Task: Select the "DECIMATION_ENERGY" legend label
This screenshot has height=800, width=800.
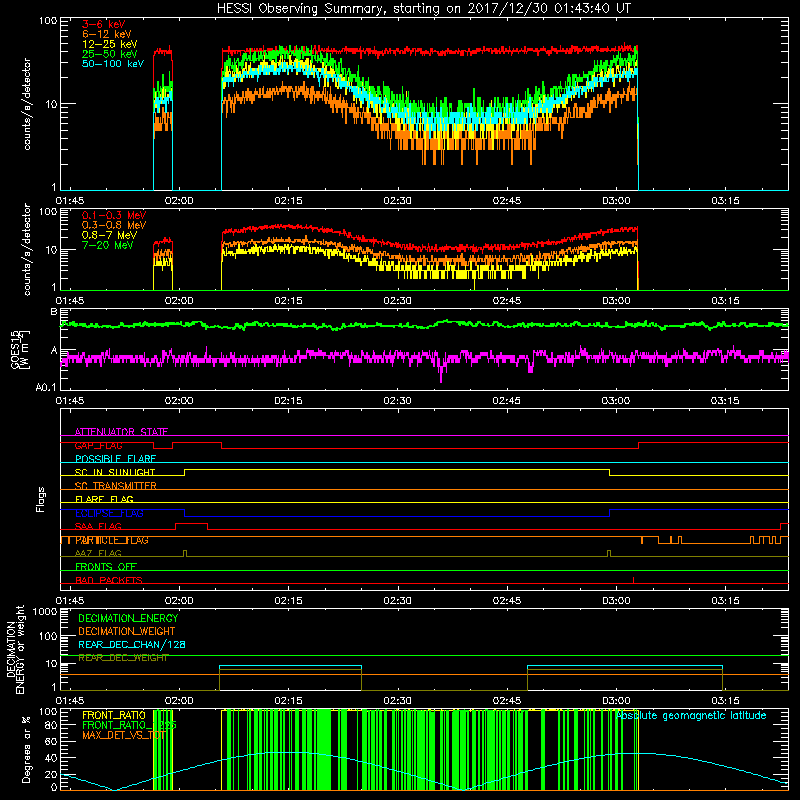Action: click(128, 618)
